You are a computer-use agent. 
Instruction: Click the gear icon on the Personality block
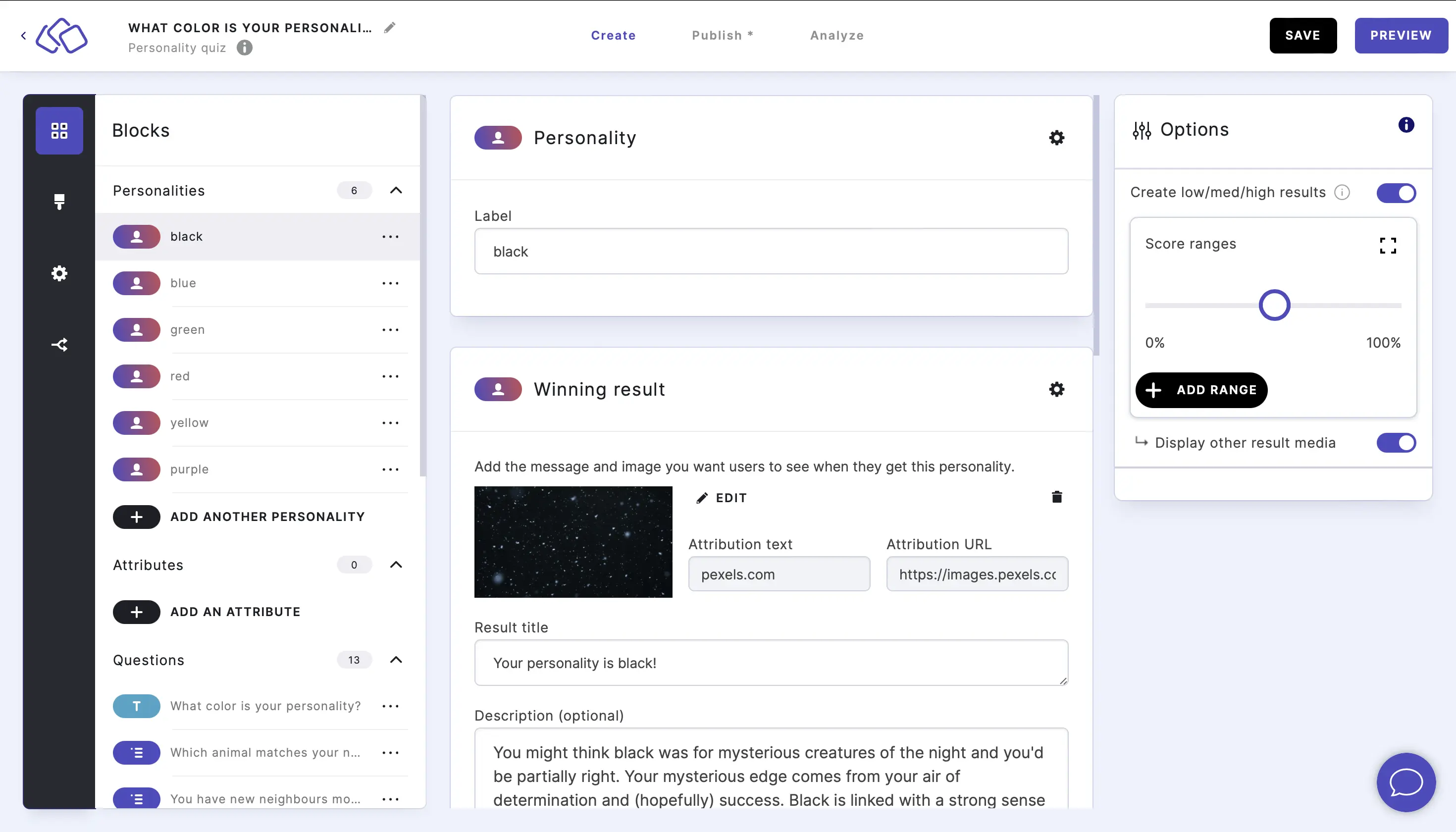point(1057,138)
